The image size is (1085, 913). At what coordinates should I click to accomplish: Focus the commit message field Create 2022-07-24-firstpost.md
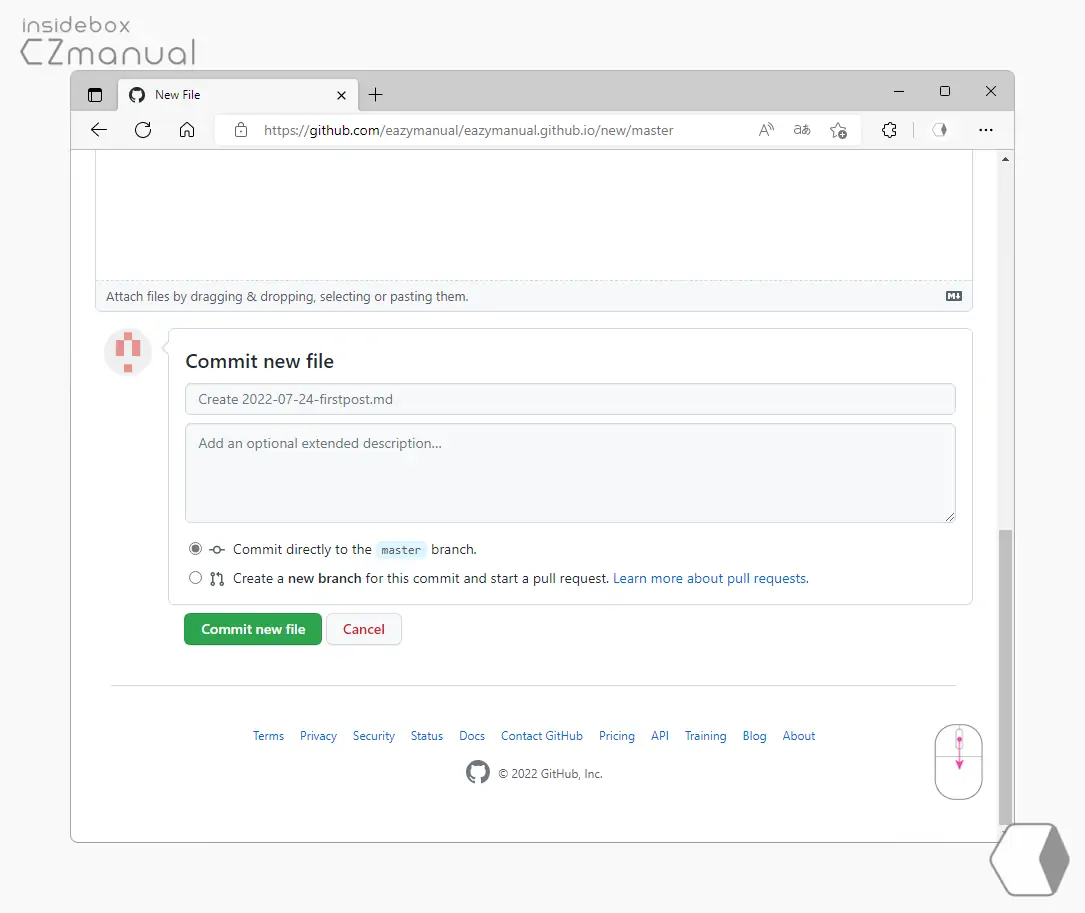570,399
